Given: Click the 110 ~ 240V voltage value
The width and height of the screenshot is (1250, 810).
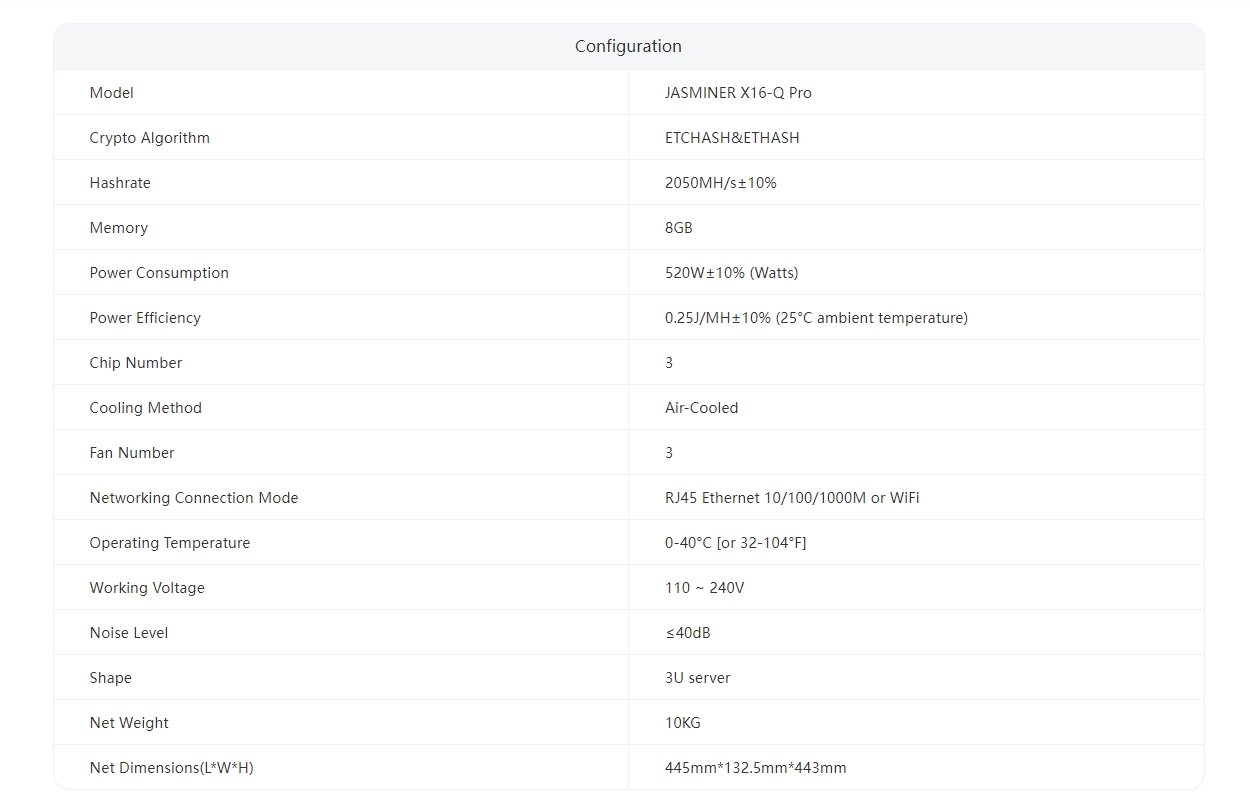Looking at the screenshot, I should [704, 588].
